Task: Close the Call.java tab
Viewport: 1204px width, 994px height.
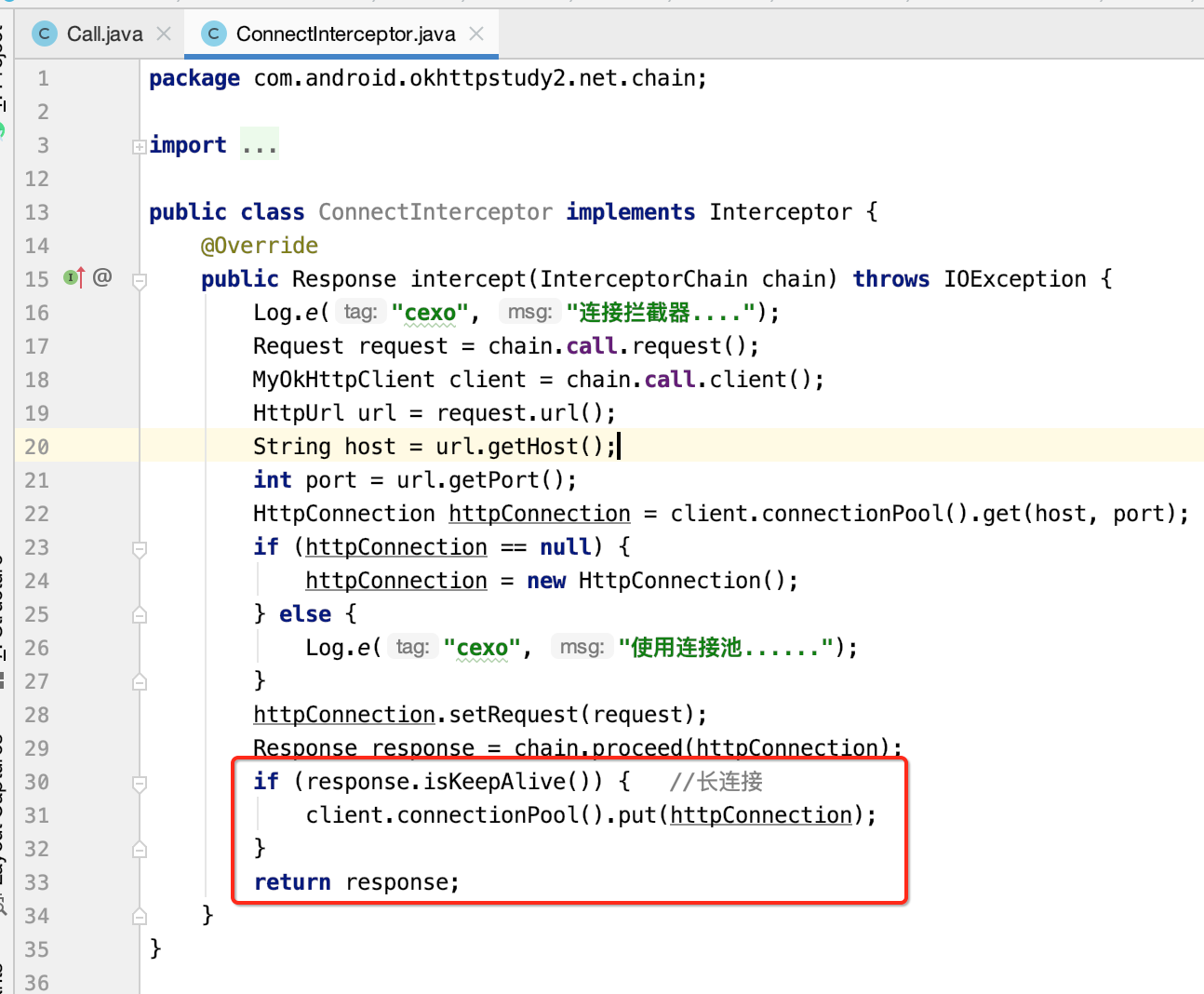Action: [164, 34]
